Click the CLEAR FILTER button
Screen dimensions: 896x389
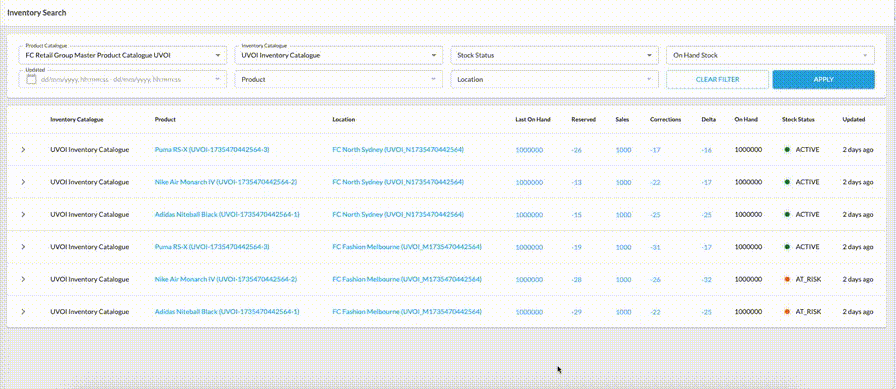[x=717, y=79]
